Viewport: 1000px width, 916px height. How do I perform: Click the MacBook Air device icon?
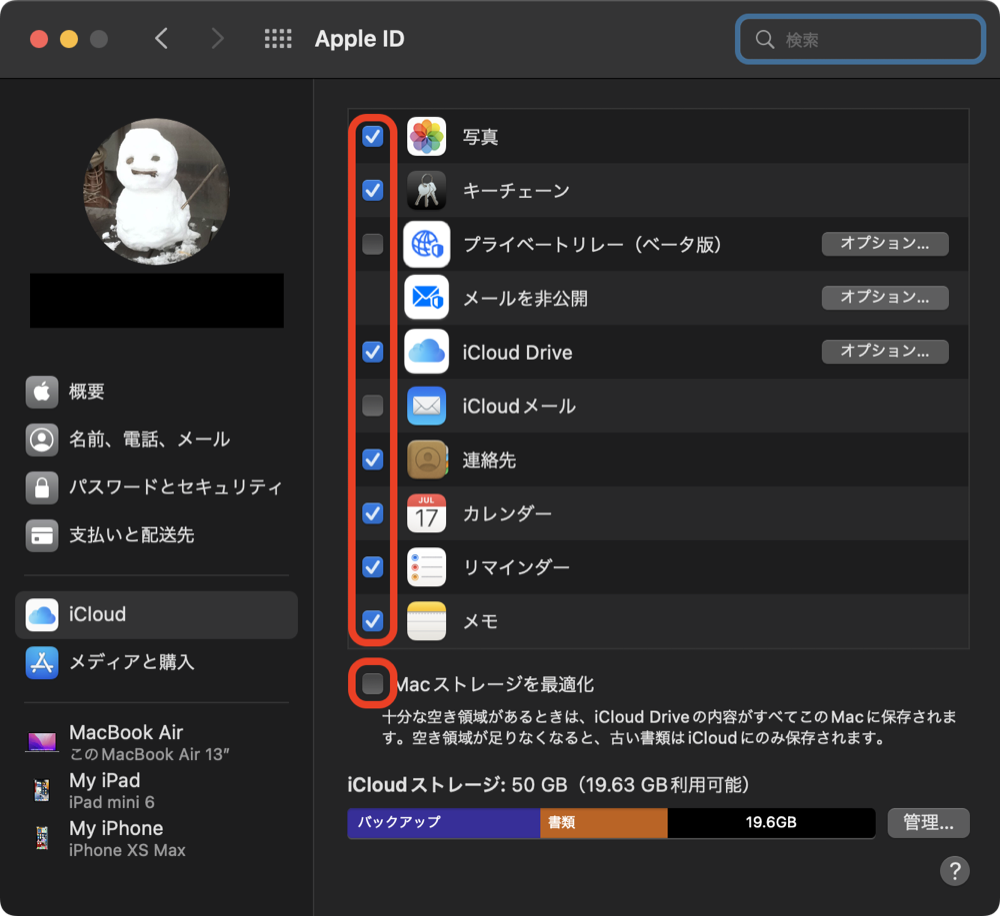tap(41, 742)
